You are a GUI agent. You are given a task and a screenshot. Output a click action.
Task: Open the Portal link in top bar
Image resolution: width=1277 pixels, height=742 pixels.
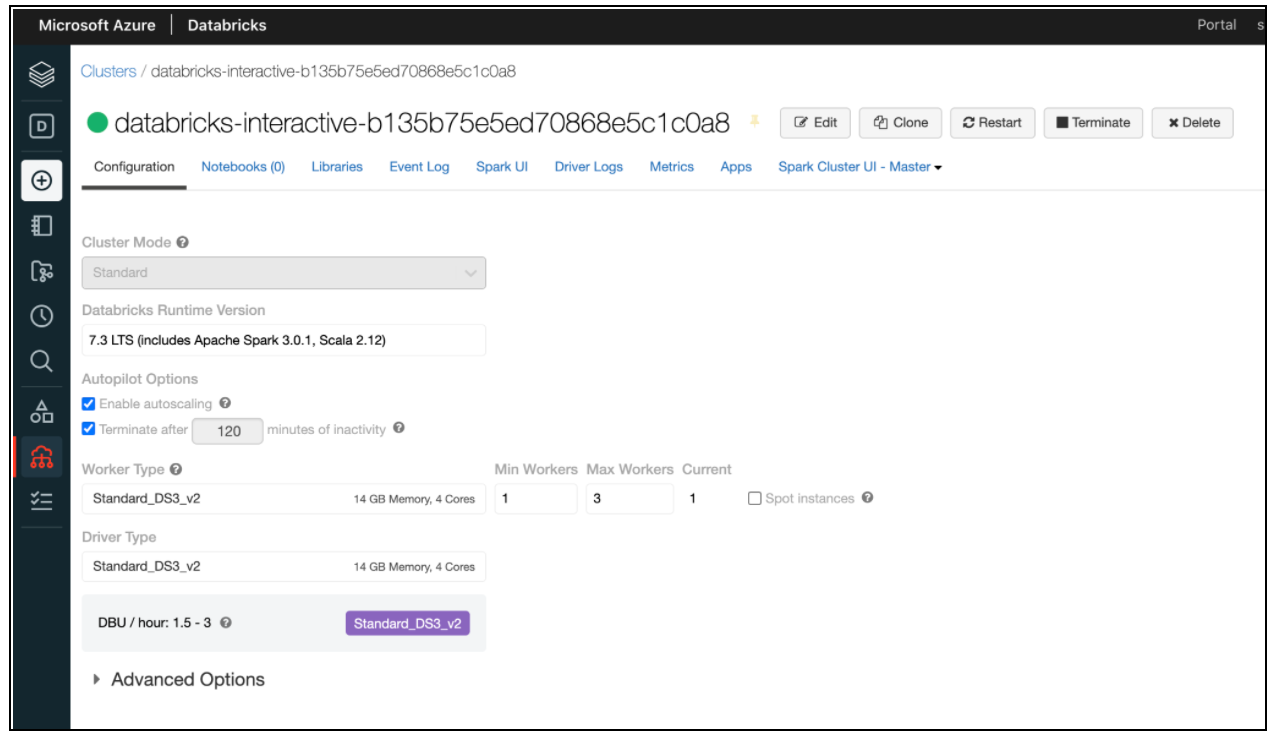(x=1217, y=25)
